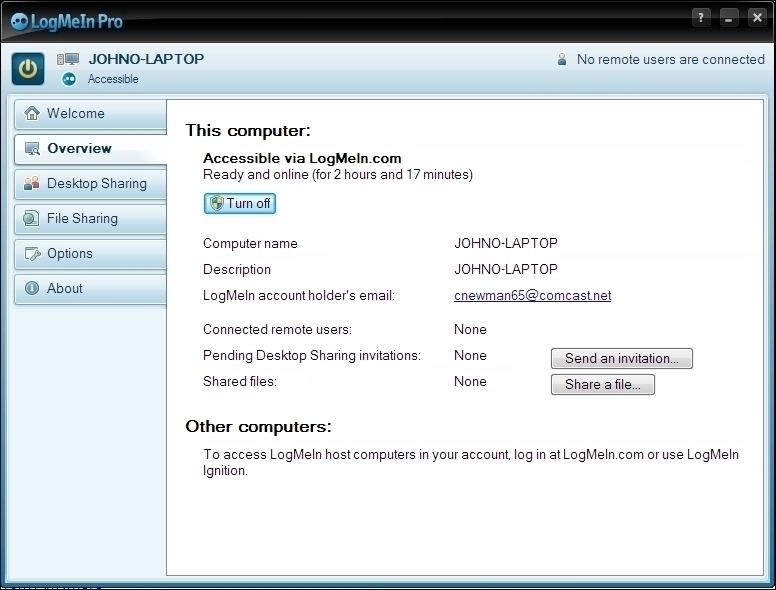Click the 'Pending Desktop Sharing invitations:' label

click(x=312, y=356)
